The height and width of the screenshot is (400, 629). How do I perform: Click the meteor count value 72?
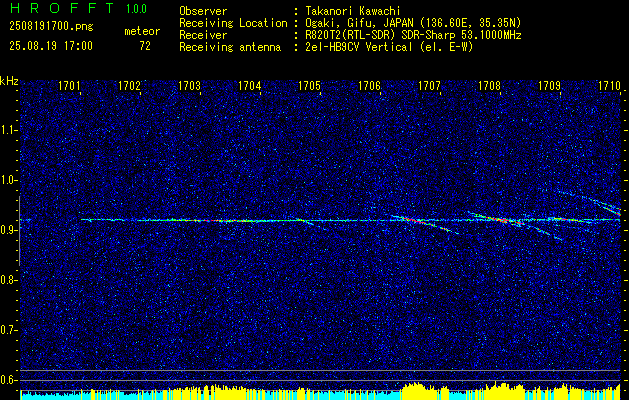pos(145,46)
